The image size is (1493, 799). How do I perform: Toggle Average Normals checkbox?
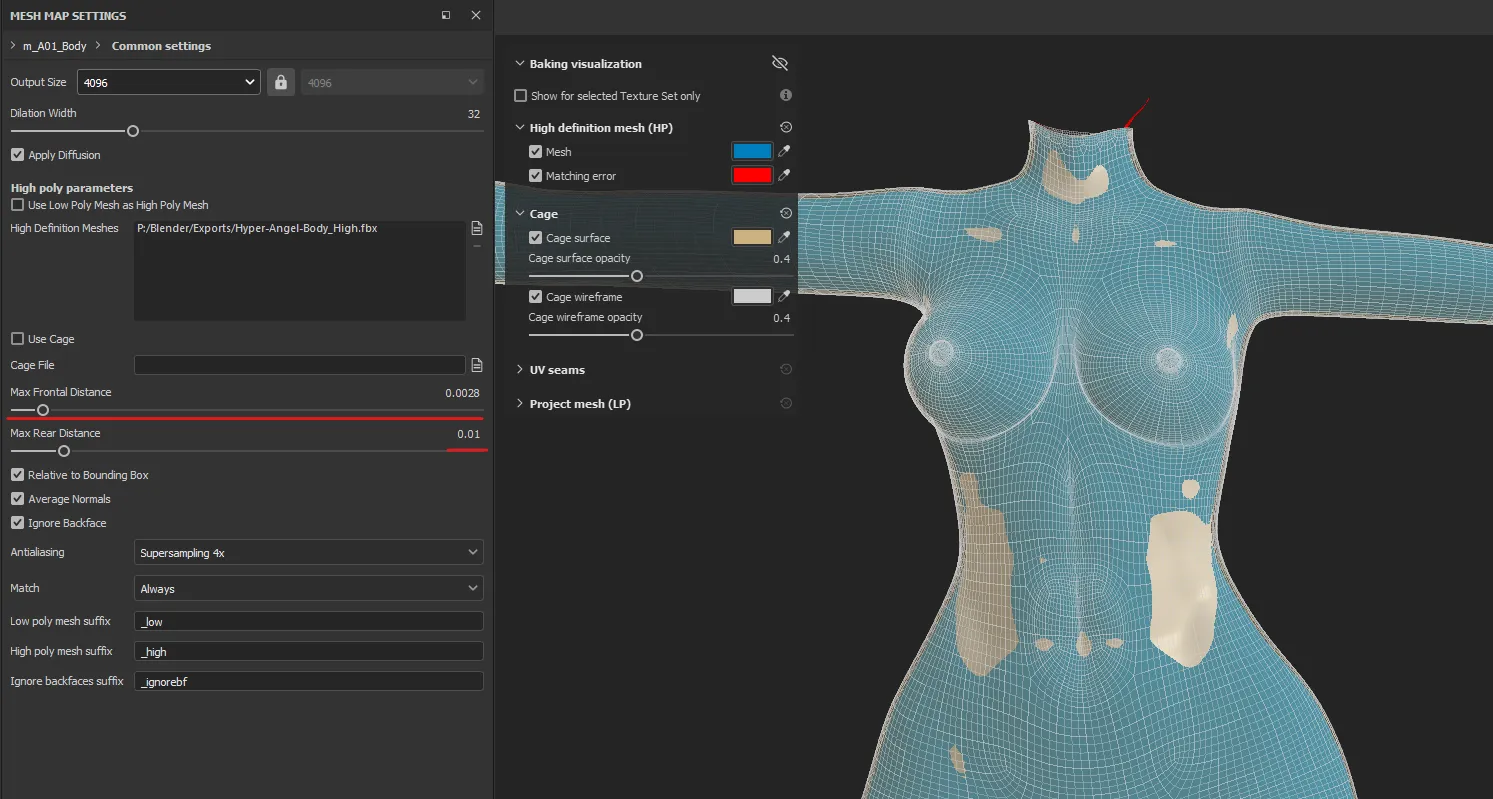(17, 499)
